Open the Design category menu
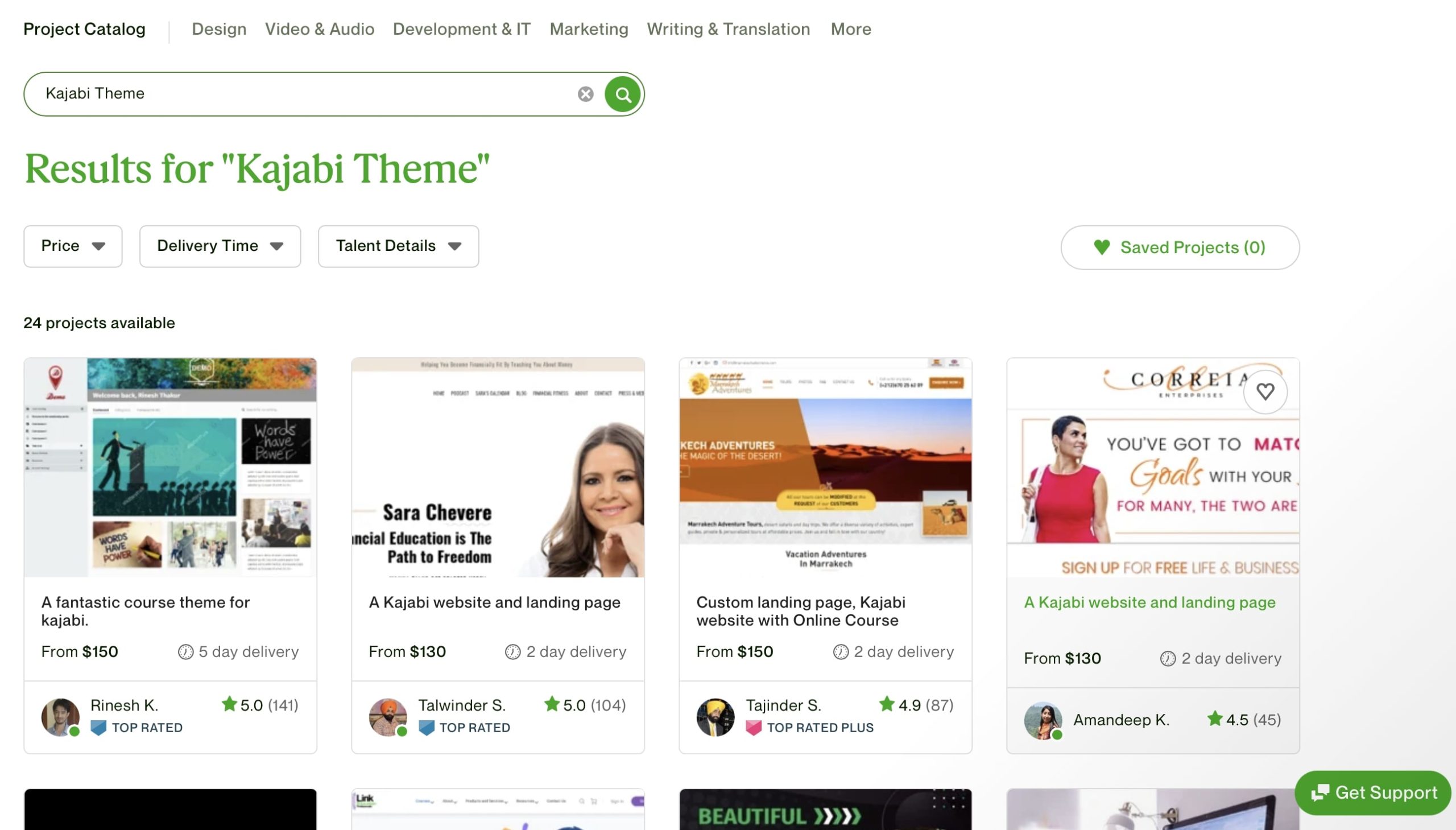Viewport: 1456px width, 830px height. [219, 29]
